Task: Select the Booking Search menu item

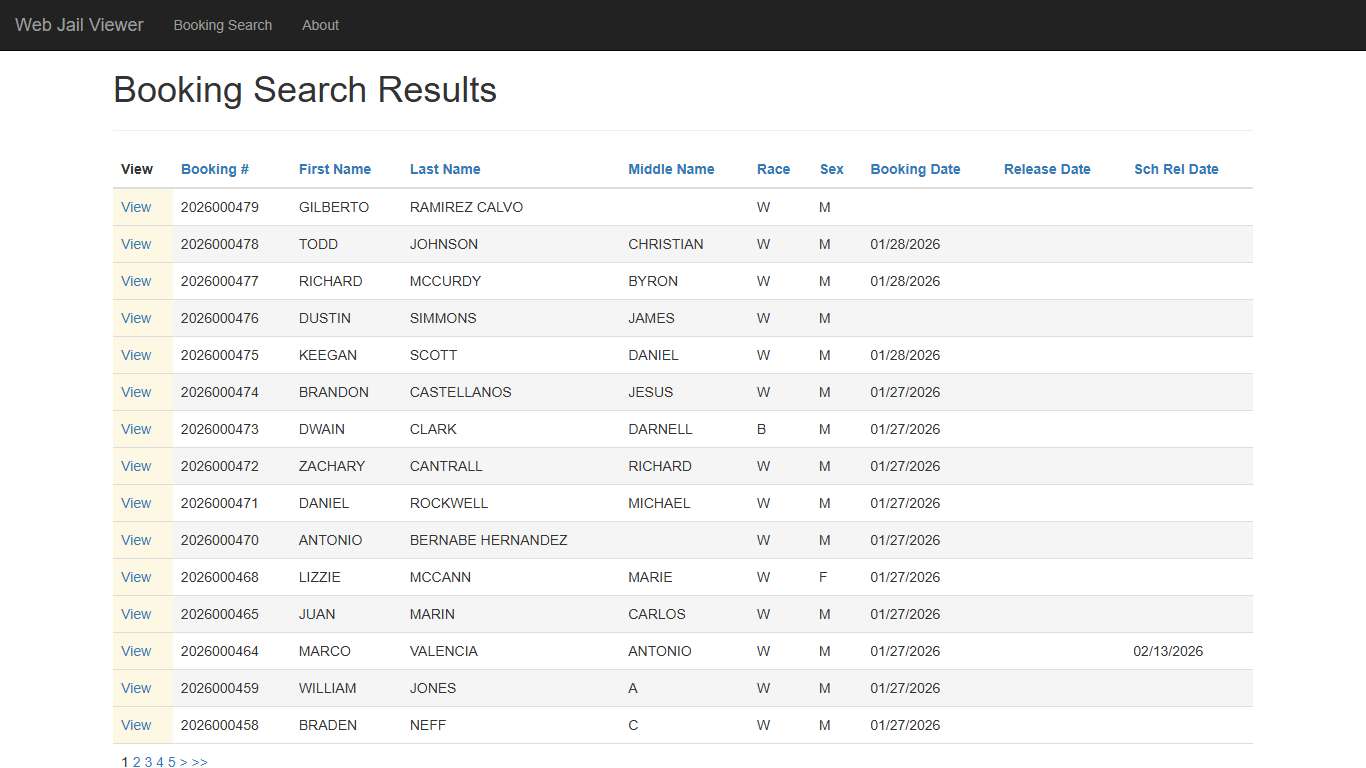Action: pos(222,25)
